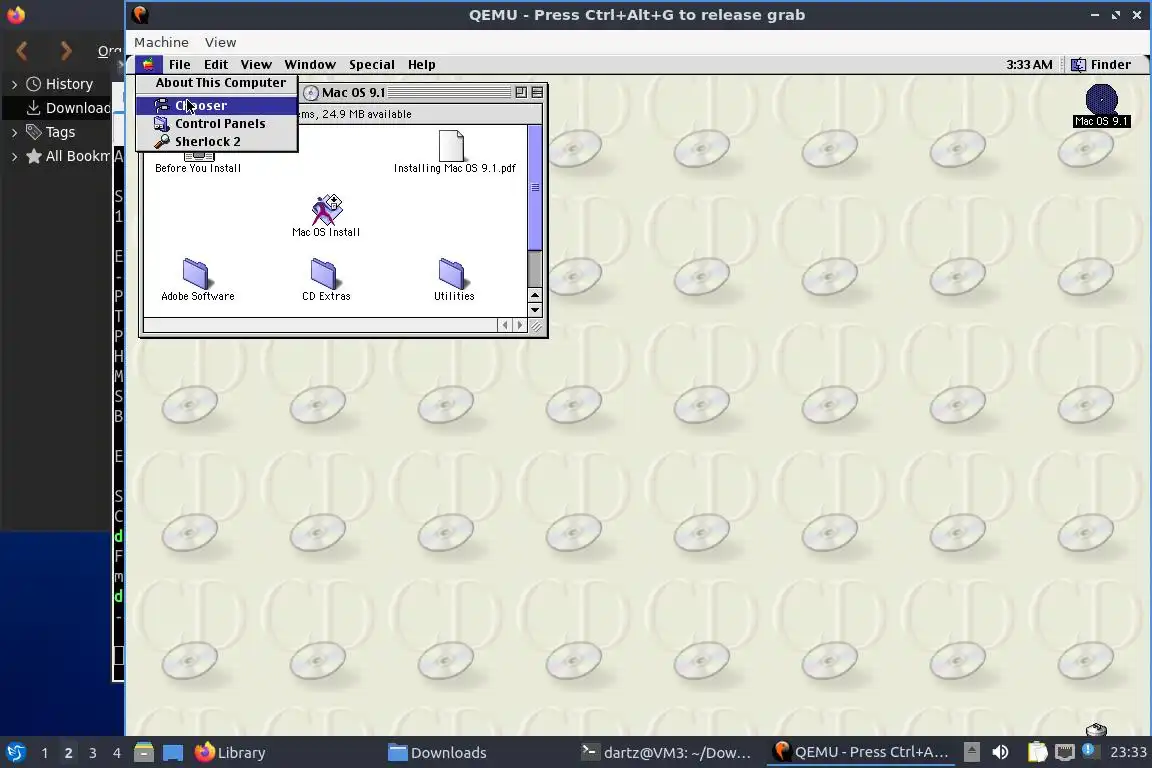Click the Chooser icon in Apple menu

tap(162, 105)
